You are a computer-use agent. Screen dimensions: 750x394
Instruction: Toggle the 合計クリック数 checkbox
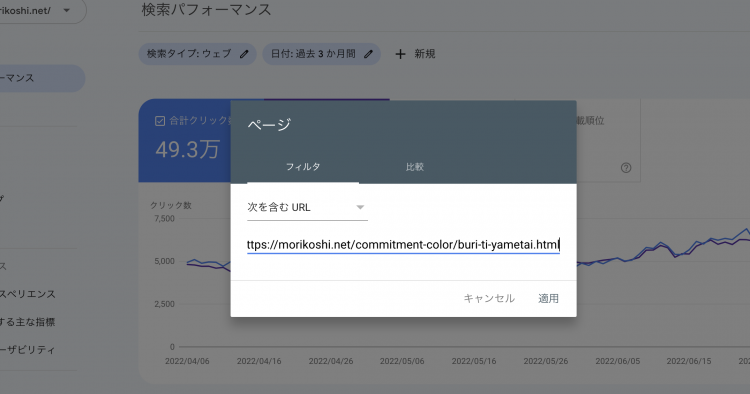pyautogui.click(x=160, y=121)
